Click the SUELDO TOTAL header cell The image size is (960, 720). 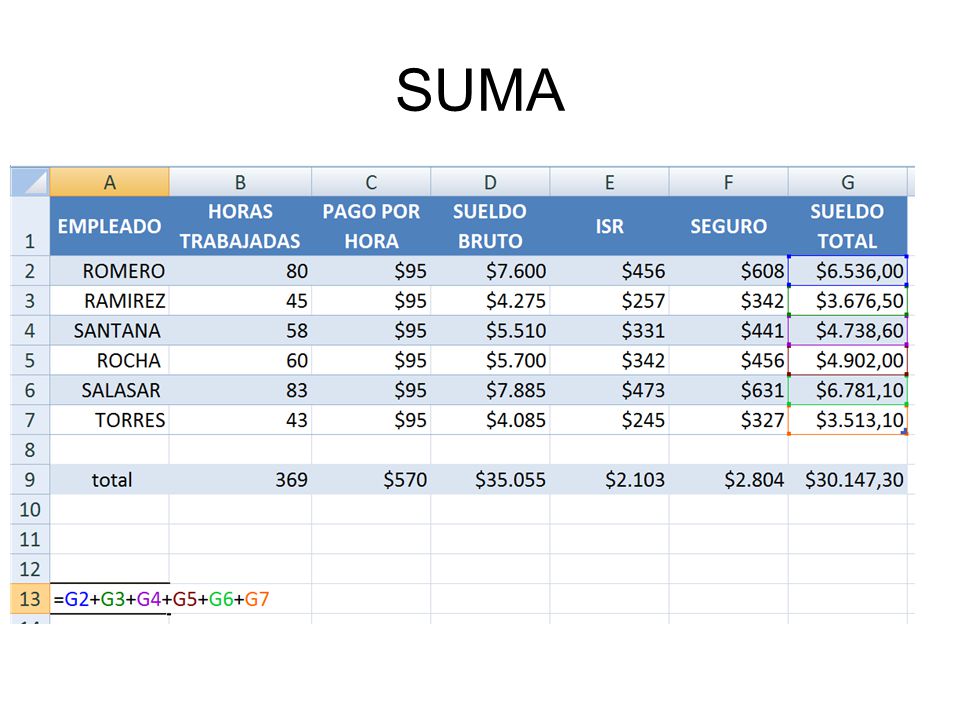pyautogui.click(x=847, y=226)
